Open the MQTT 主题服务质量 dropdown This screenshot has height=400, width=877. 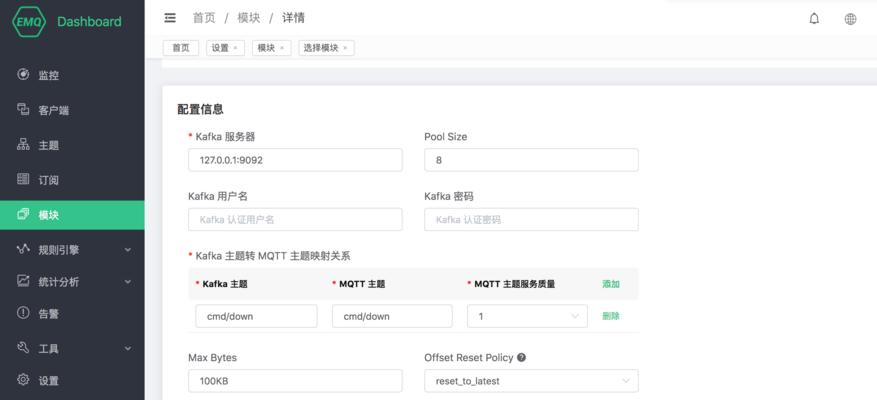[527, 316]
